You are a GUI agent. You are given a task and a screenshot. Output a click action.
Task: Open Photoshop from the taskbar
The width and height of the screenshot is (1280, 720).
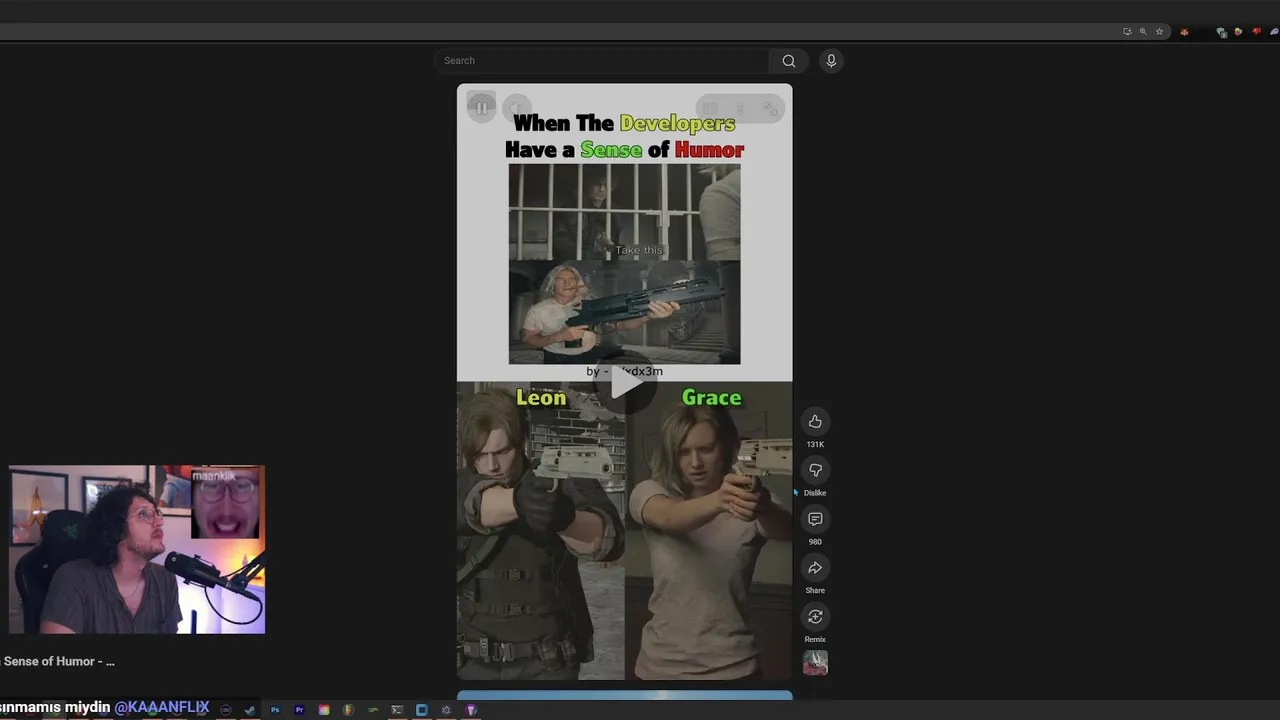pyautogui.click(x=275, y=710)
